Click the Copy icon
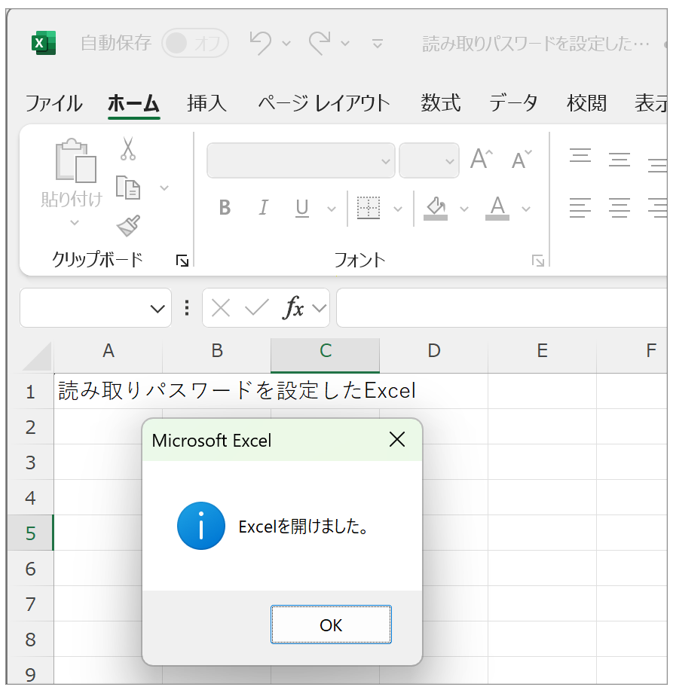The height and width of the screenshot is (693, 677). (x=128, y=187)
